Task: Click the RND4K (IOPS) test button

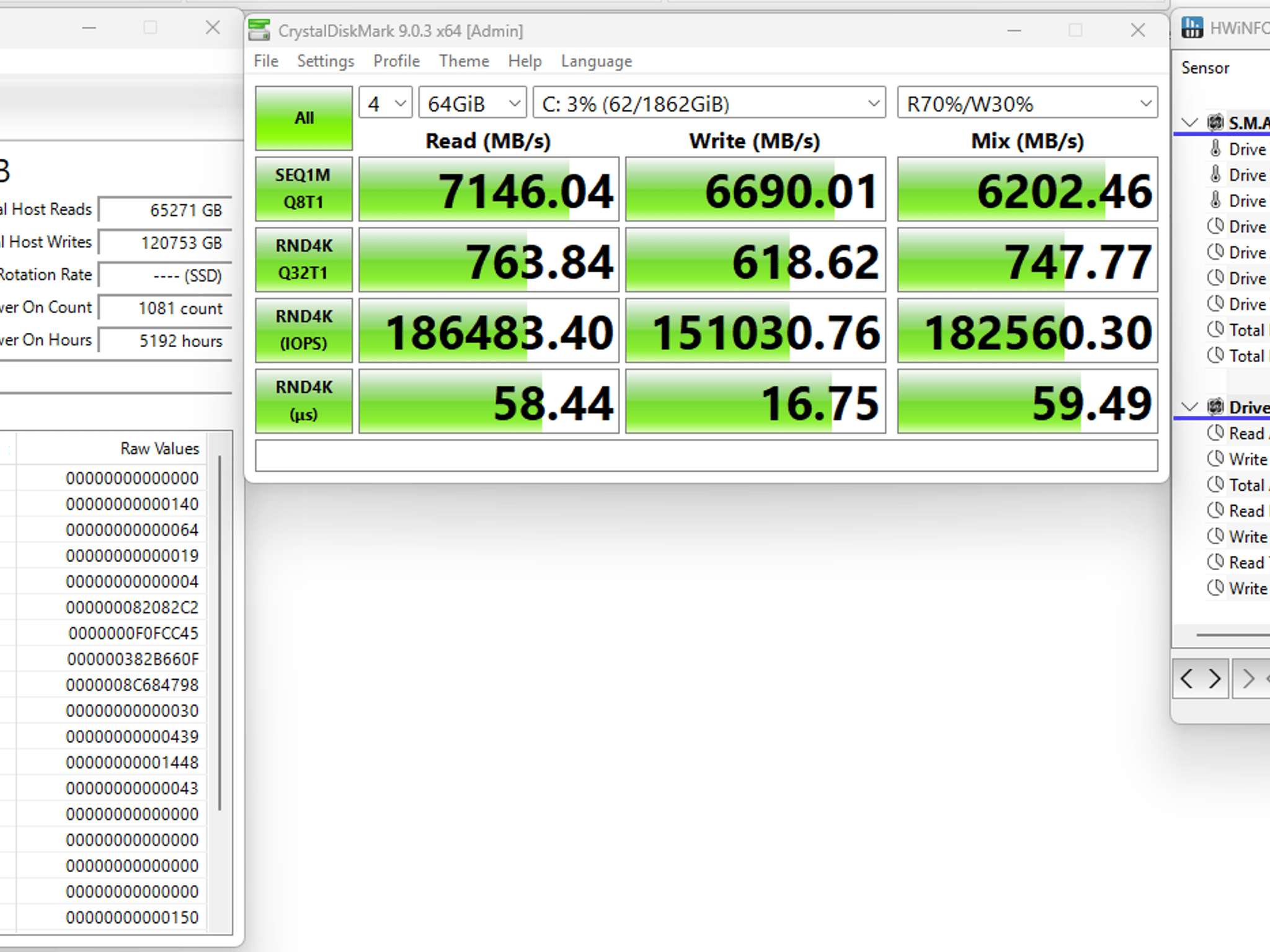Action: pos(304,330)
